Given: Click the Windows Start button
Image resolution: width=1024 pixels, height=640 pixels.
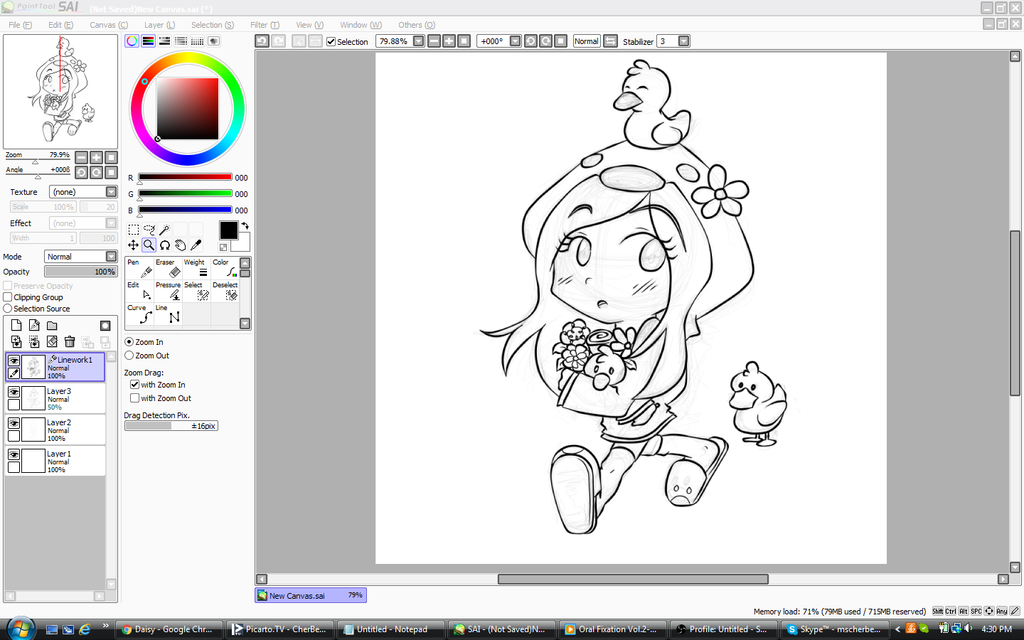Looking at the screenshot, I should [20, 628].
